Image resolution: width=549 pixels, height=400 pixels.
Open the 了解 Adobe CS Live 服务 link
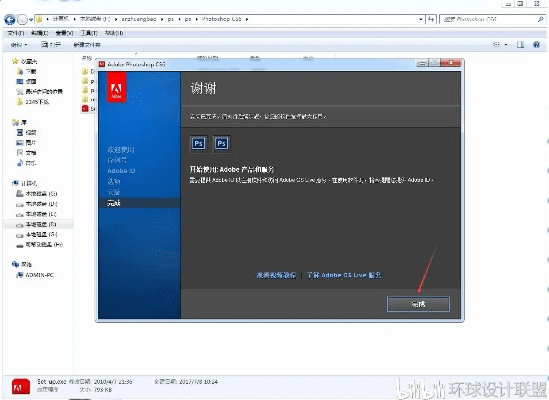(x=344, y=275)
